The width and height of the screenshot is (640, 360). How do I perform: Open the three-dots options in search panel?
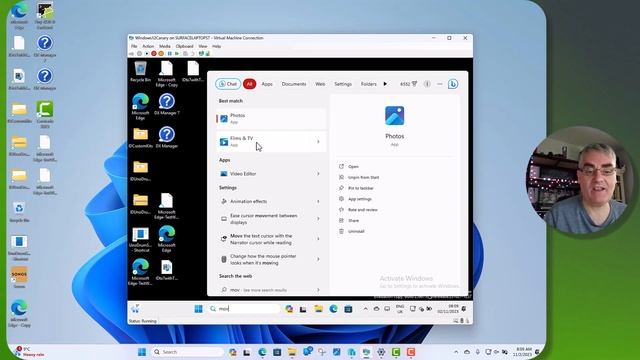pos(440,84)
